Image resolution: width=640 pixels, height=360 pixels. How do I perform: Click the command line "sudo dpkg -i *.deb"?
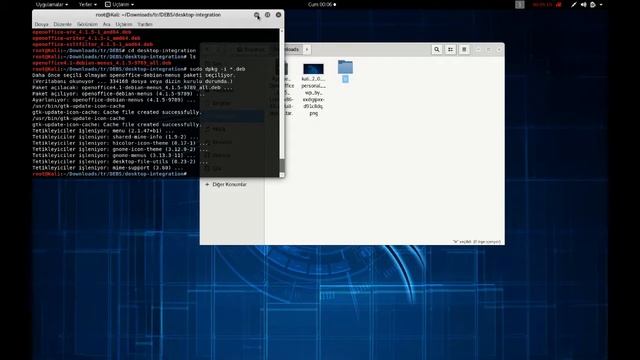click(x=218, y=69)
